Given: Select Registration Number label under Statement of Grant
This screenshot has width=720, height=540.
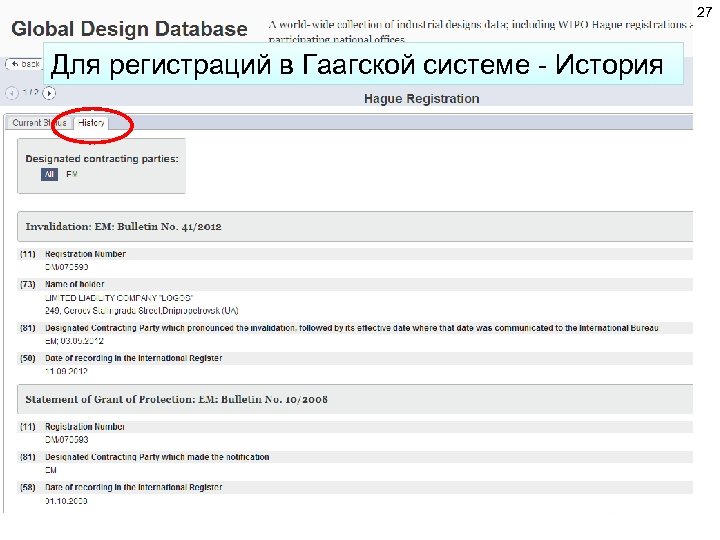Looking at the screenshot, I should [x=85, y=427].
